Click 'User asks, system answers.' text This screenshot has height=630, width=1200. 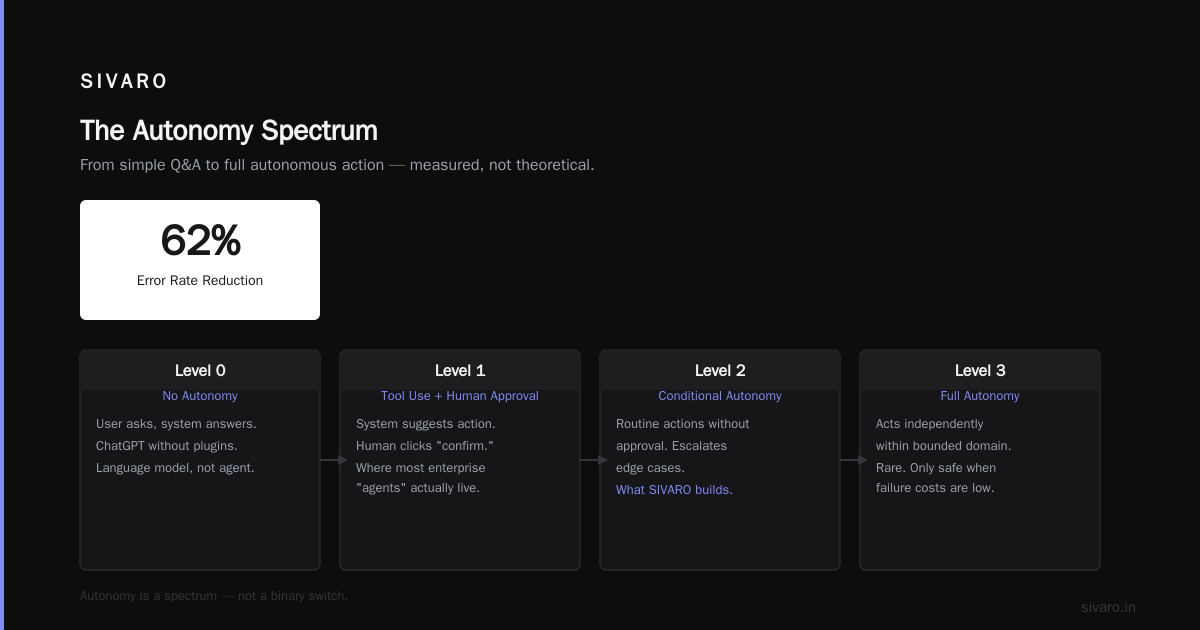tap(176, 424)
